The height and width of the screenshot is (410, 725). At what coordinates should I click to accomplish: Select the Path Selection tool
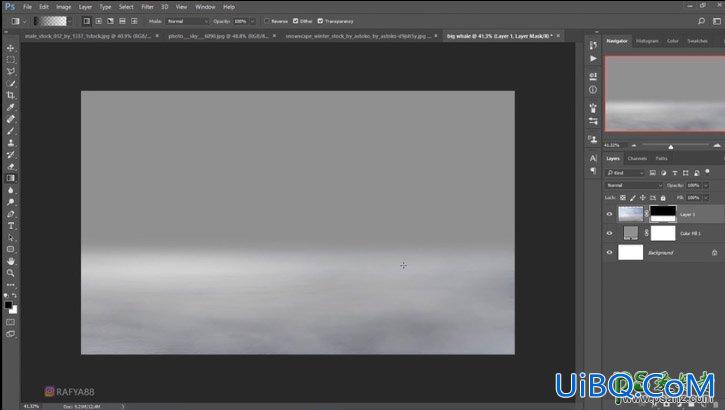tap(10, 238)
